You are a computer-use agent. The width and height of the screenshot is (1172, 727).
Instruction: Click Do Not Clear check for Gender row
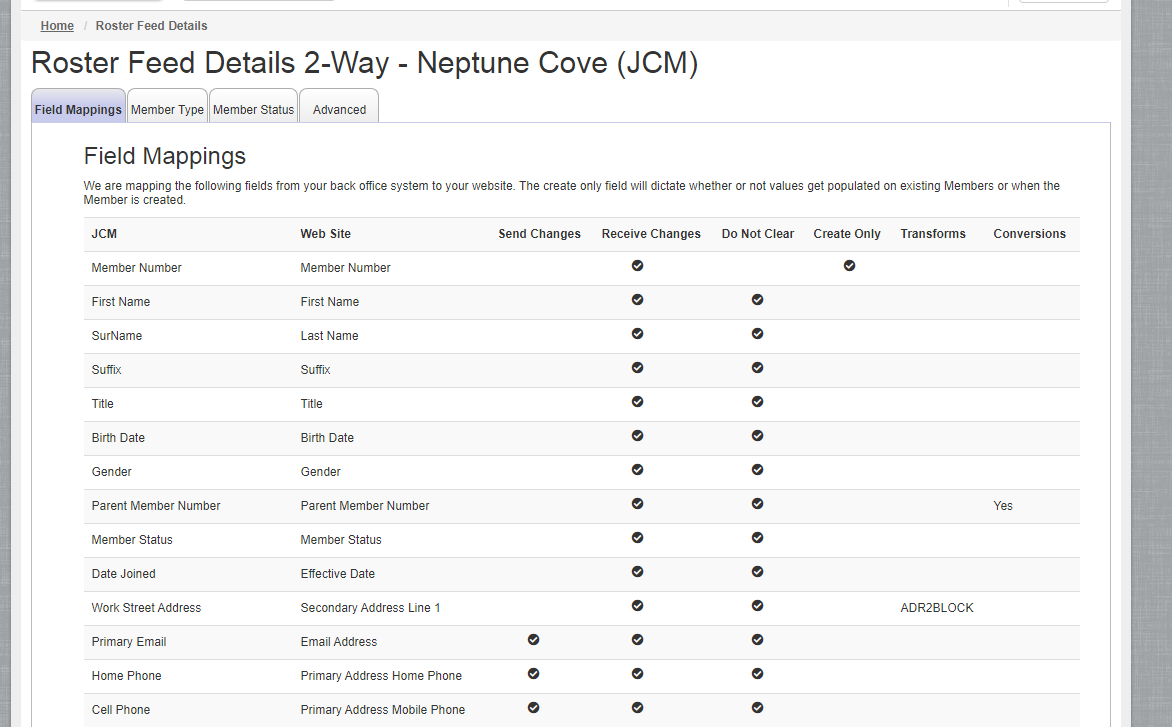[x=757, y=470]
